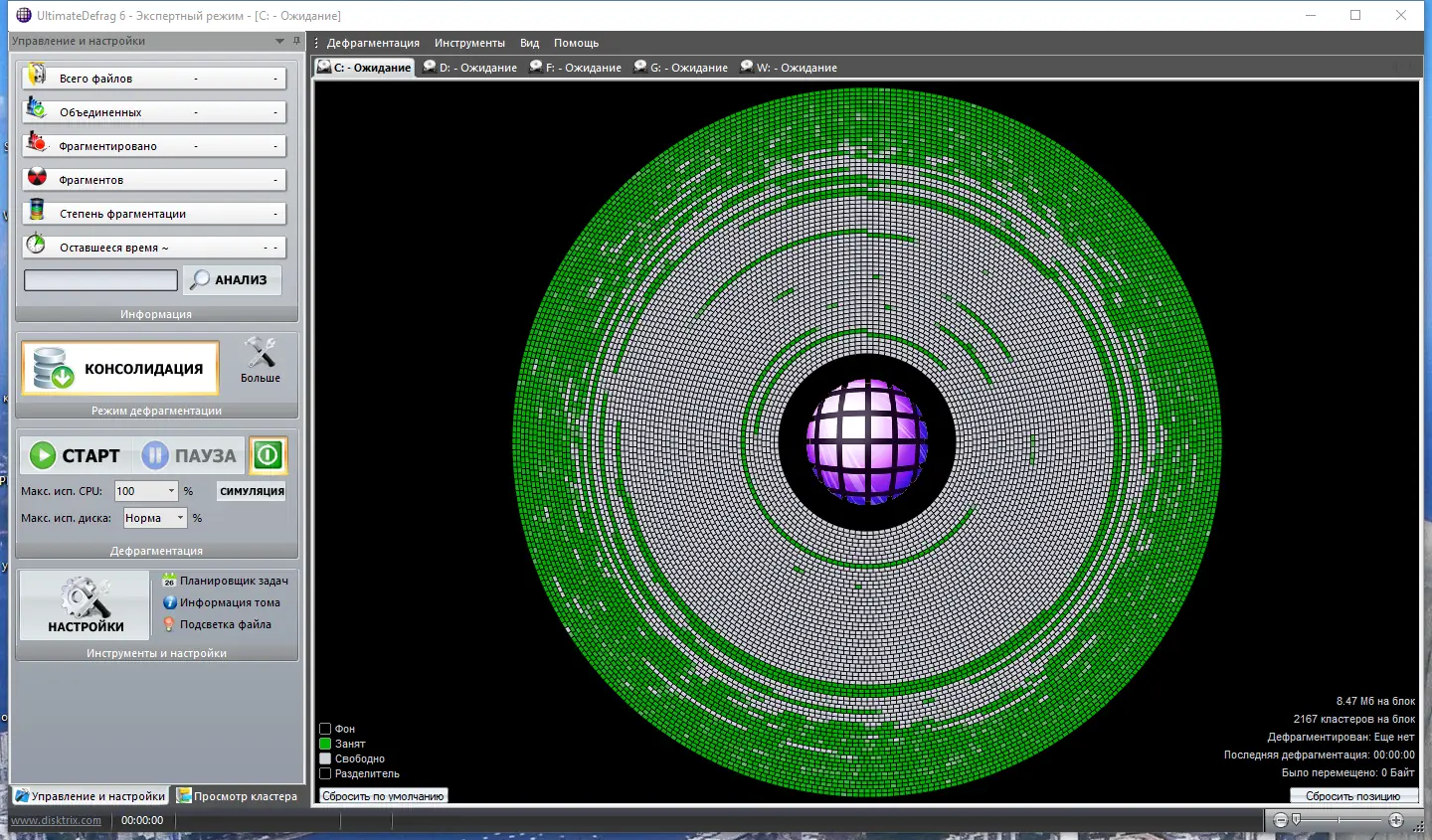The image size is (1432, 840).
Task: Expand the Макс. исп. диска dropdown
Action: click(180, 518)
